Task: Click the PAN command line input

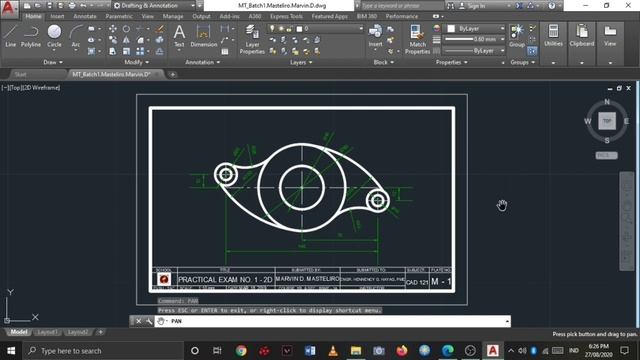Action: [x=331, y=321]
